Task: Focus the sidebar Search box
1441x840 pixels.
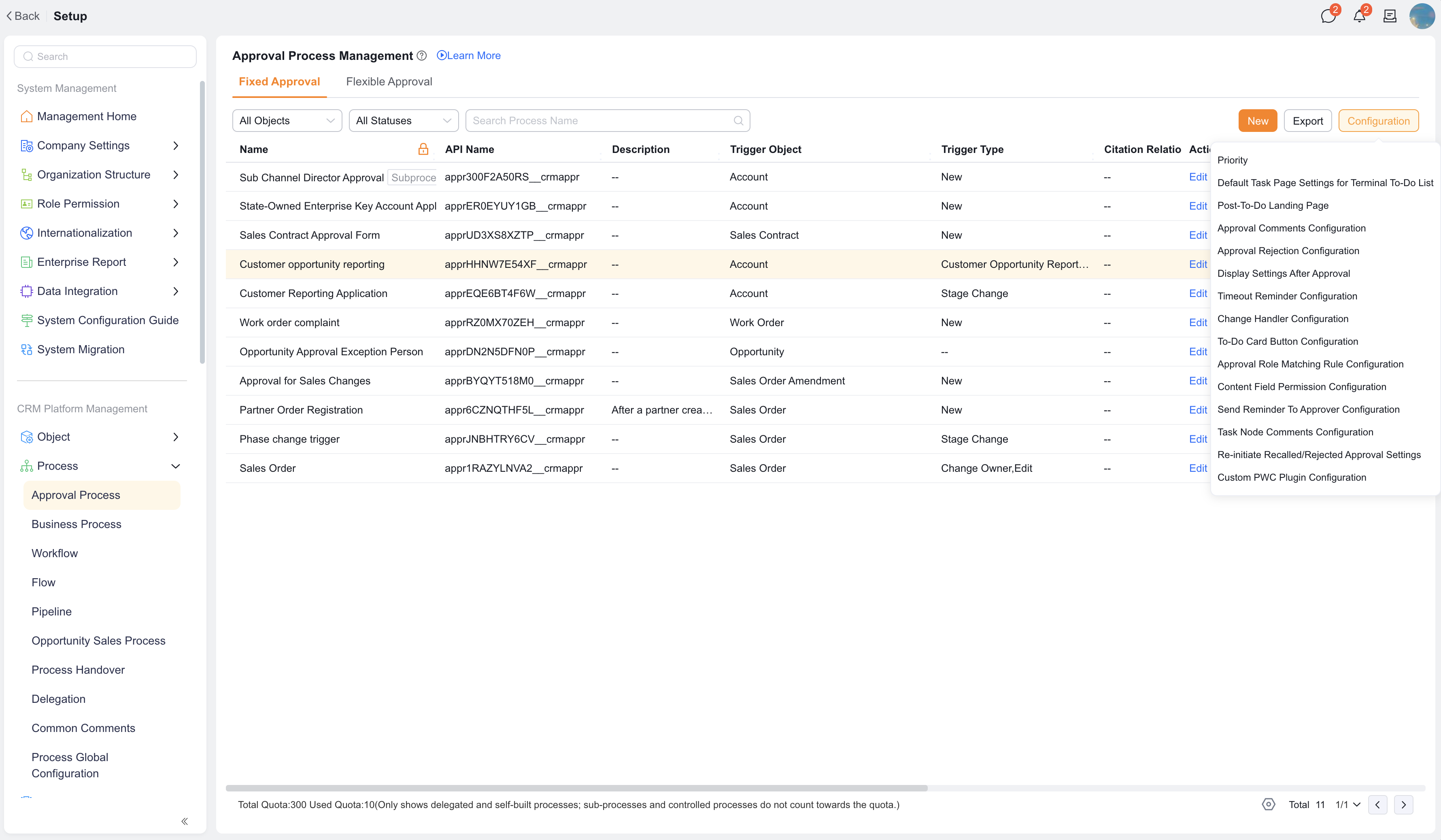Action: pyautogui.click(x=105, y=57)
